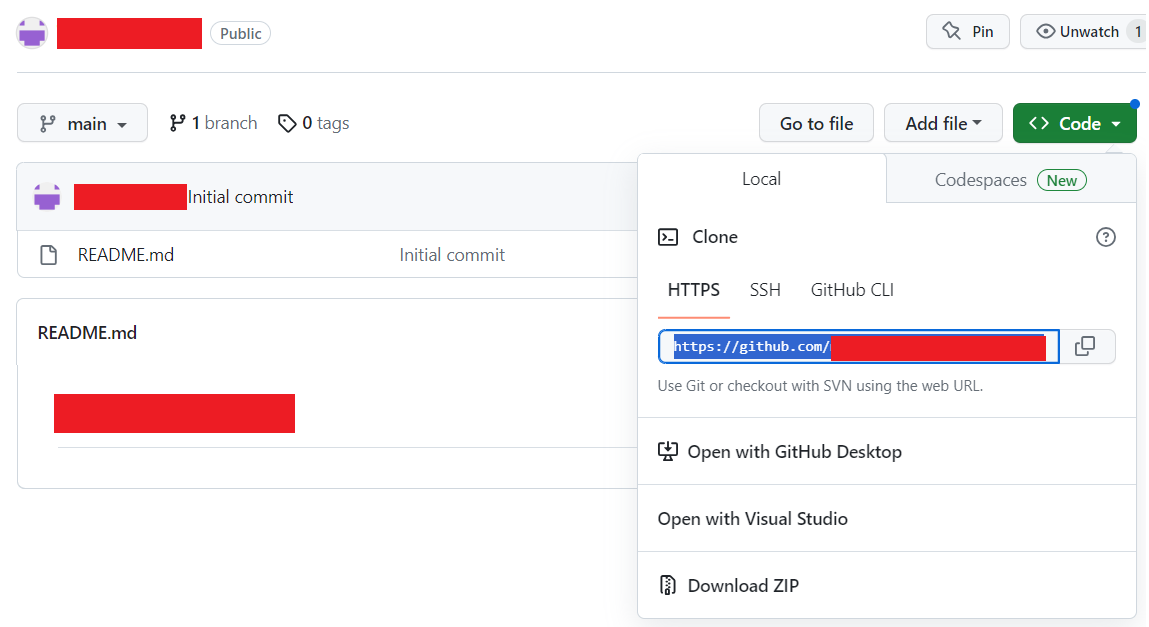View the 1 branch link
Image resolution: width=1149 pixels, height=627 pixels.
pos(213,123)
